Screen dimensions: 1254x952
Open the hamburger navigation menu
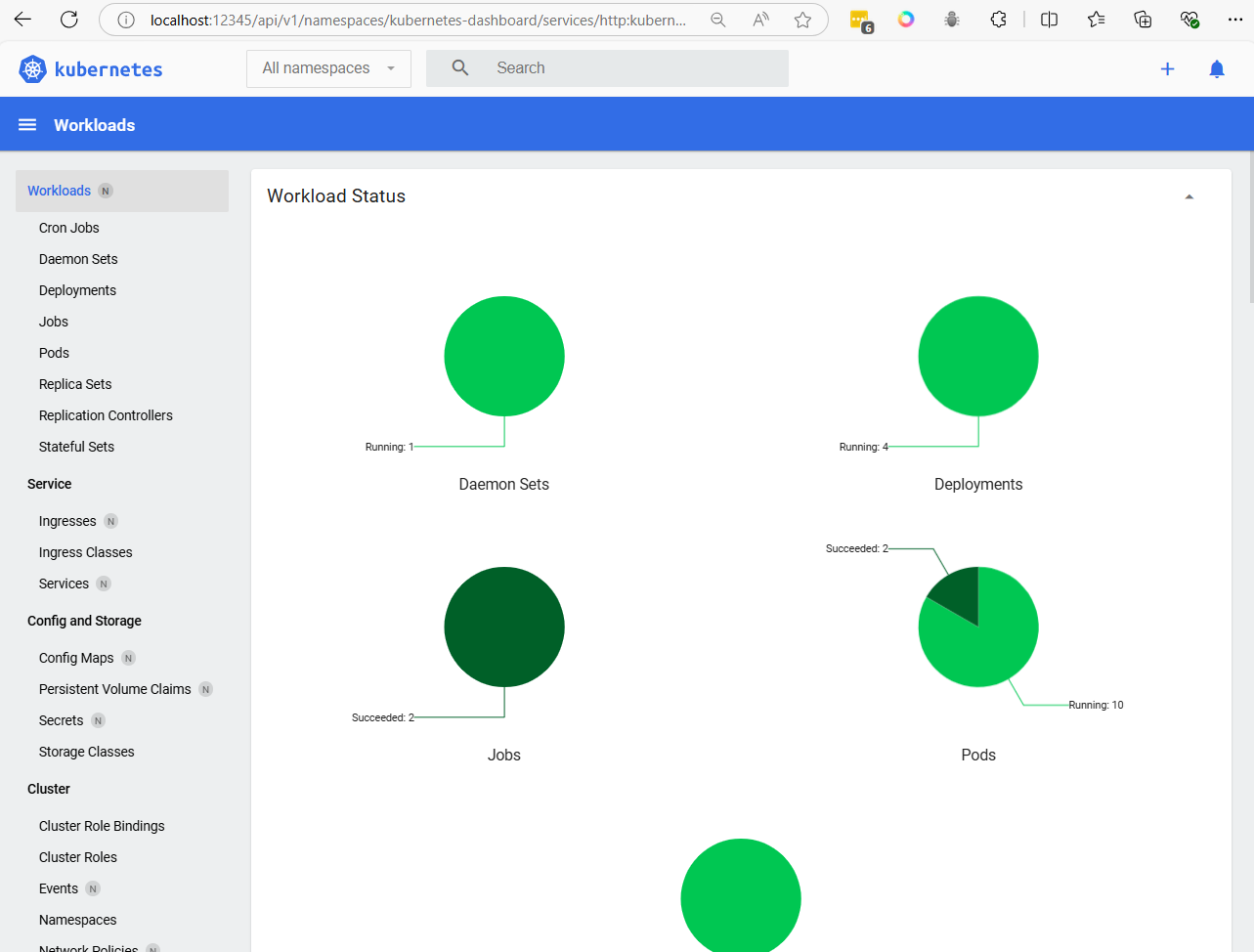[27, 125]
